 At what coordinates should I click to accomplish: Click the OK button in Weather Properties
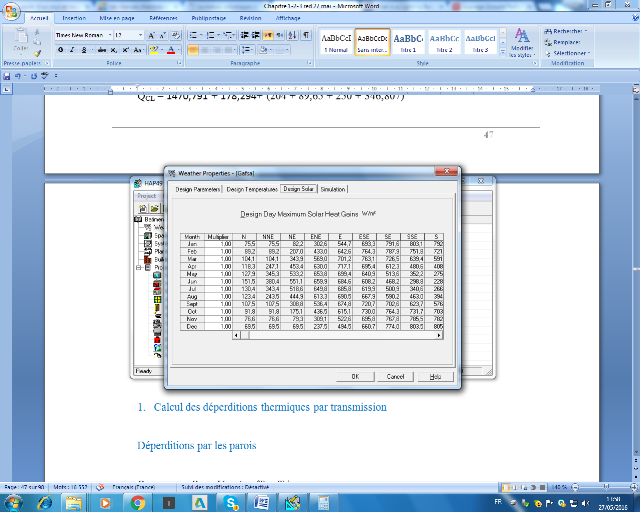tap(354, 376)
